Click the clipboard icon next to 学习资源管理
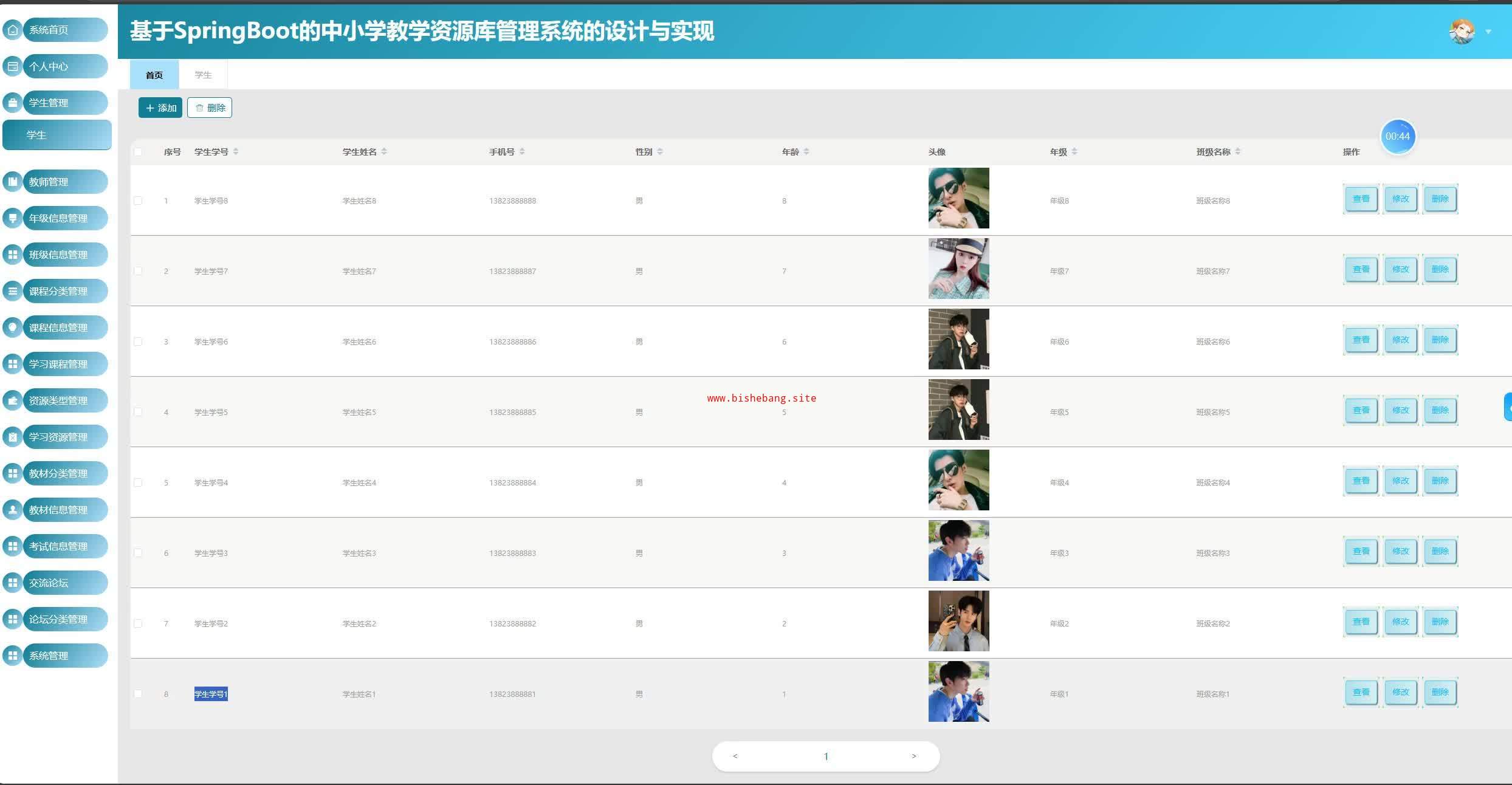1512x785 pixels. pos(13,437)
